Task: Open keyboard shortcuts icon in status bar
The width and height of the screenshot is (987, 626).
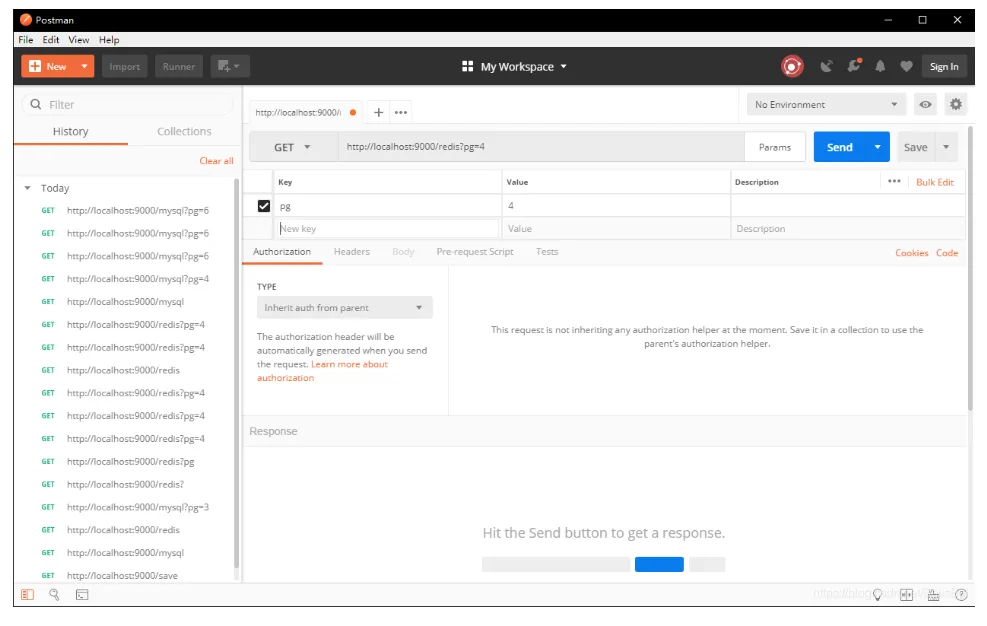Action: point(933,595)
